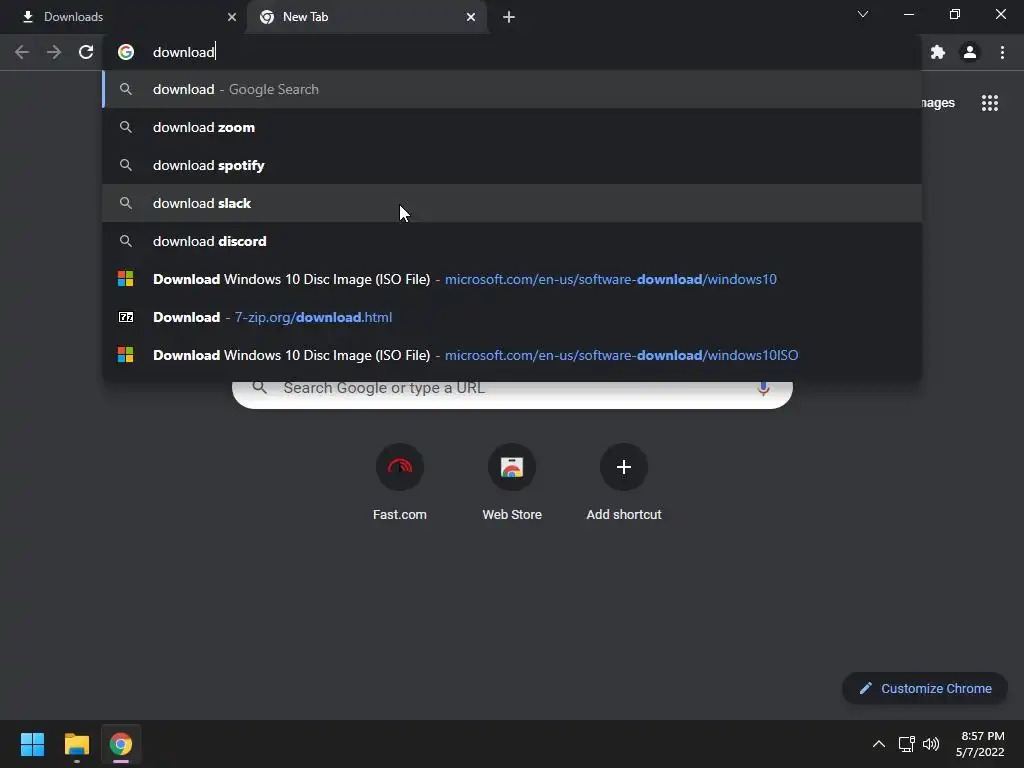Open the Web Store shortcut
Viewport: 1024px width, 768px height.
click(x=512, y=483)
